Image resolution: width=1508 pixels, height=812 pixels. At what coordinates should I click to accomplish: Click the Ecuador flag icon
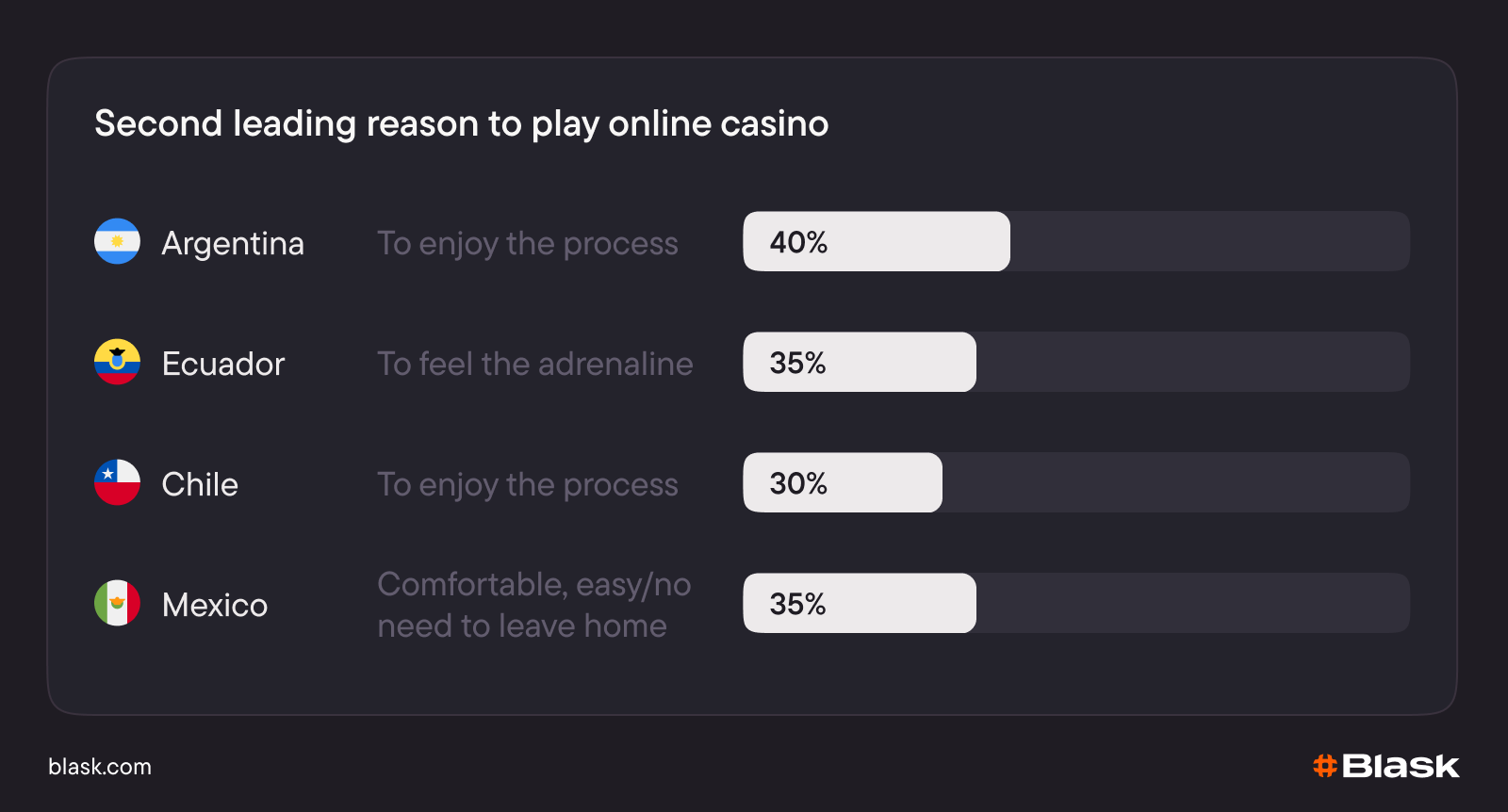[x=117, y=362]
